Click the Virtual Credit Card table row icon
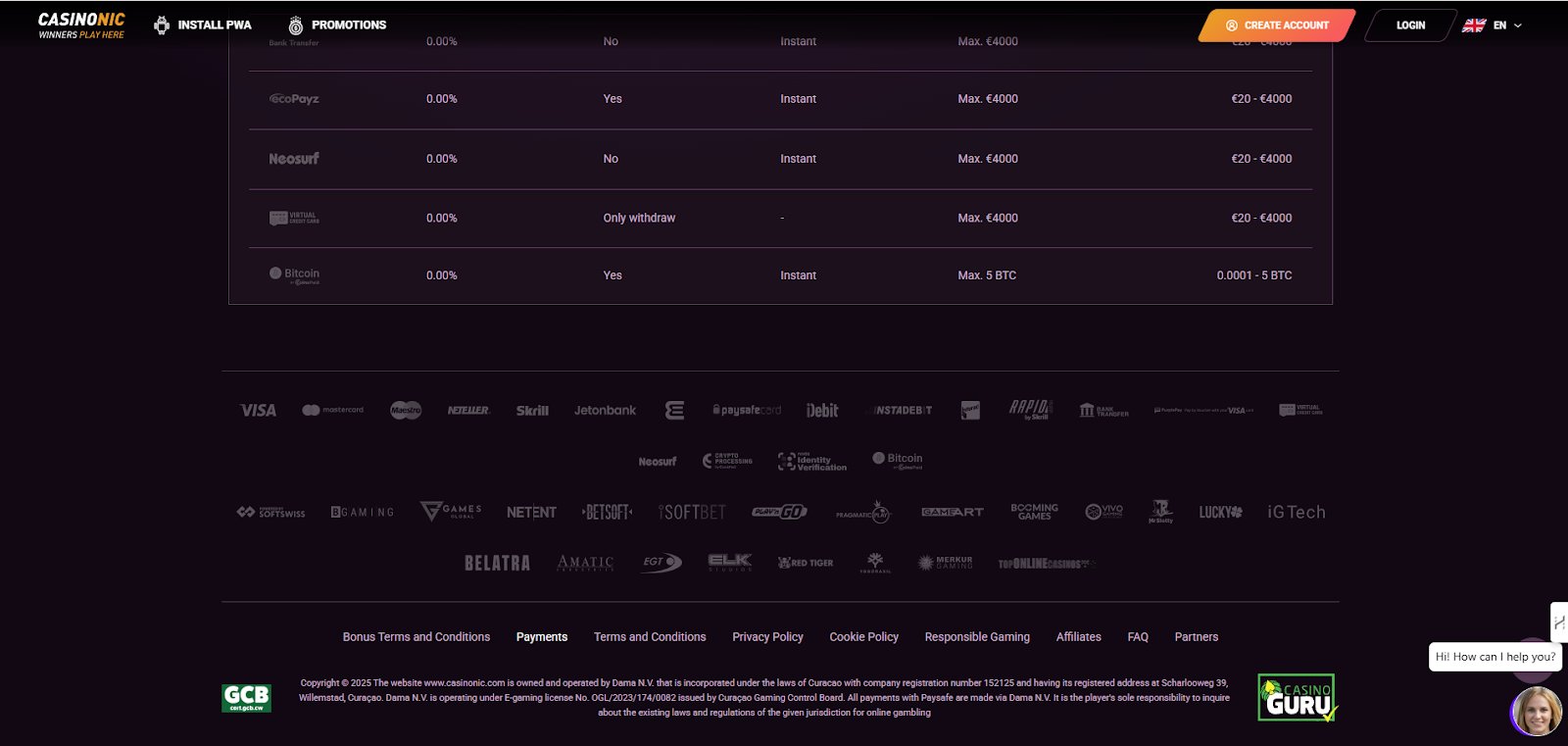The image size is (1568, 746). [294, 218]
